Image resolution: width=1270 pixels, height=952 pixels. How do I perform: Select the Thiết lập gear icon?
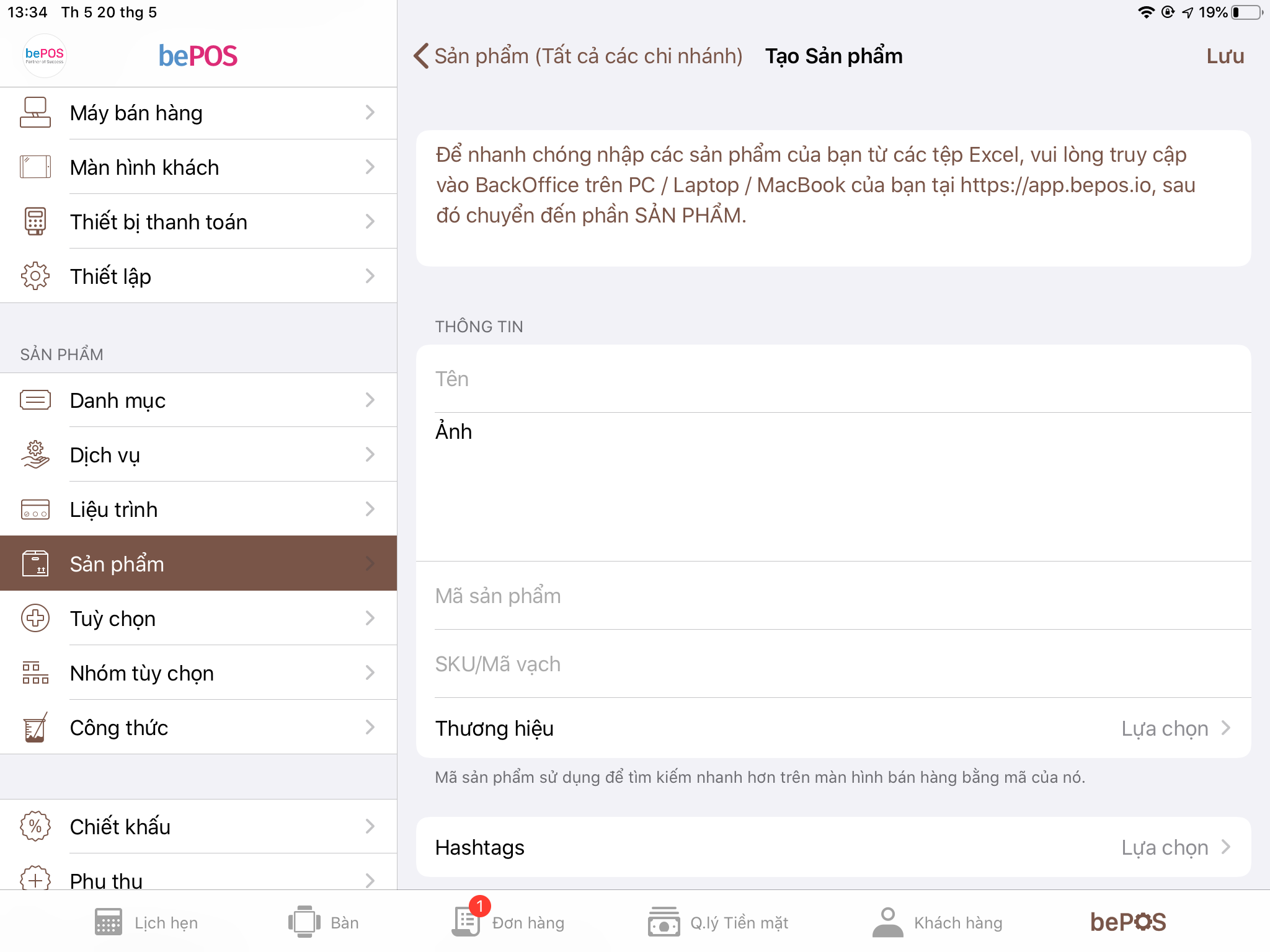35,276
